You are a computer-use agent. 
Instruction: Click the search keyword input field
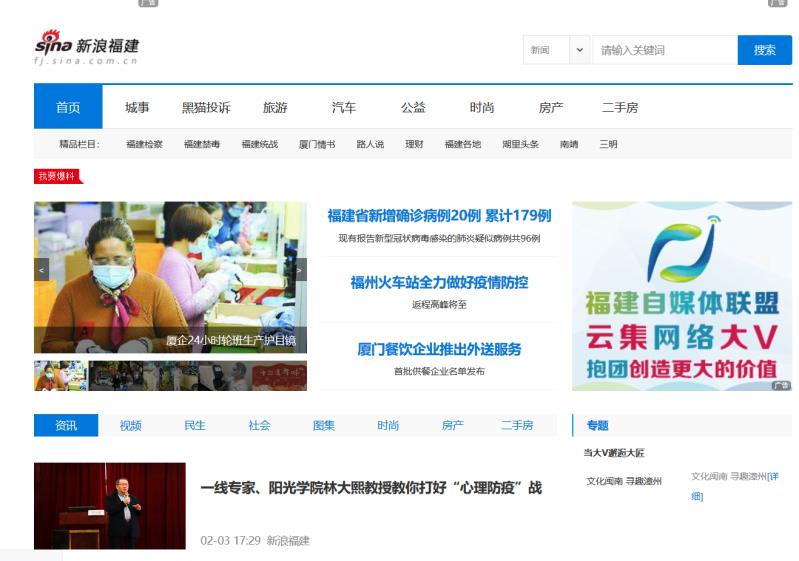pyautogui.click(x=663, y=50)
